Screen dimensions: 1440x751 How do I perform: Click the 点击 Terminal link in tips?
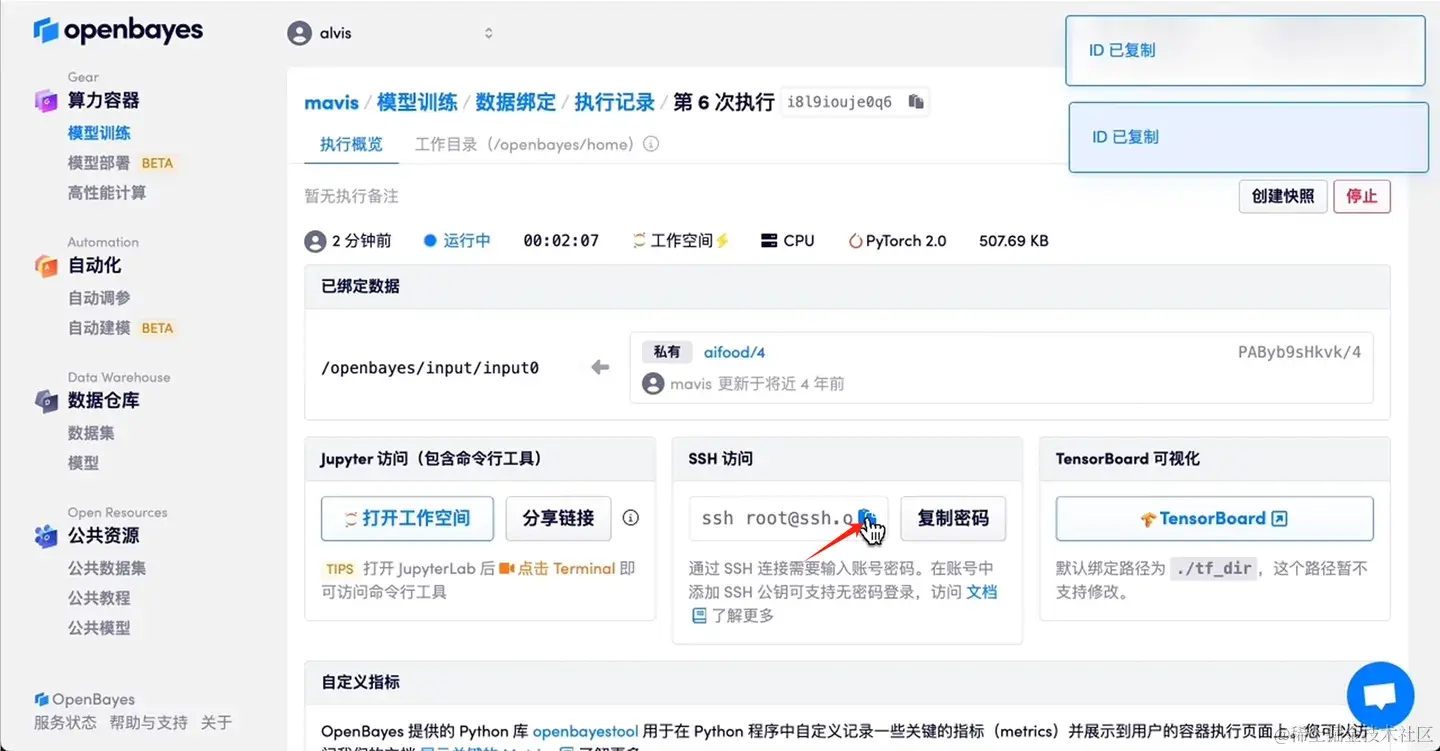(557, 568)
